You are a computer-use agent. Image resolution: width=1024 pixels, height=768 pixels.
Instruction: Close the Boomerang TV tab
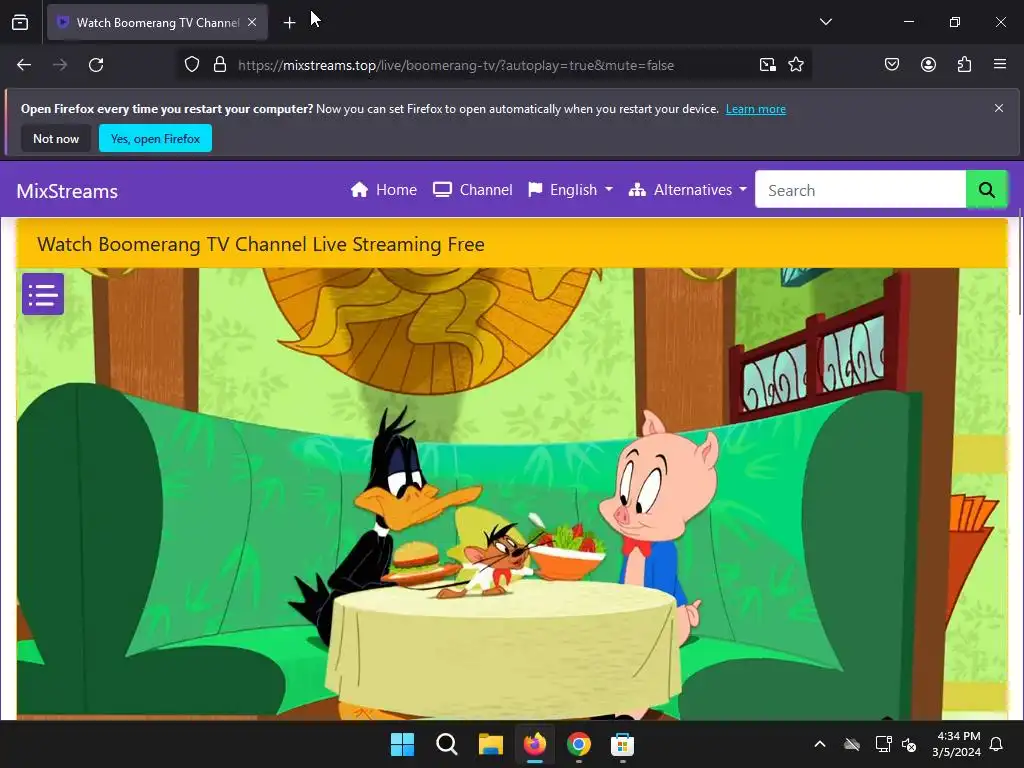click(252, 22)
